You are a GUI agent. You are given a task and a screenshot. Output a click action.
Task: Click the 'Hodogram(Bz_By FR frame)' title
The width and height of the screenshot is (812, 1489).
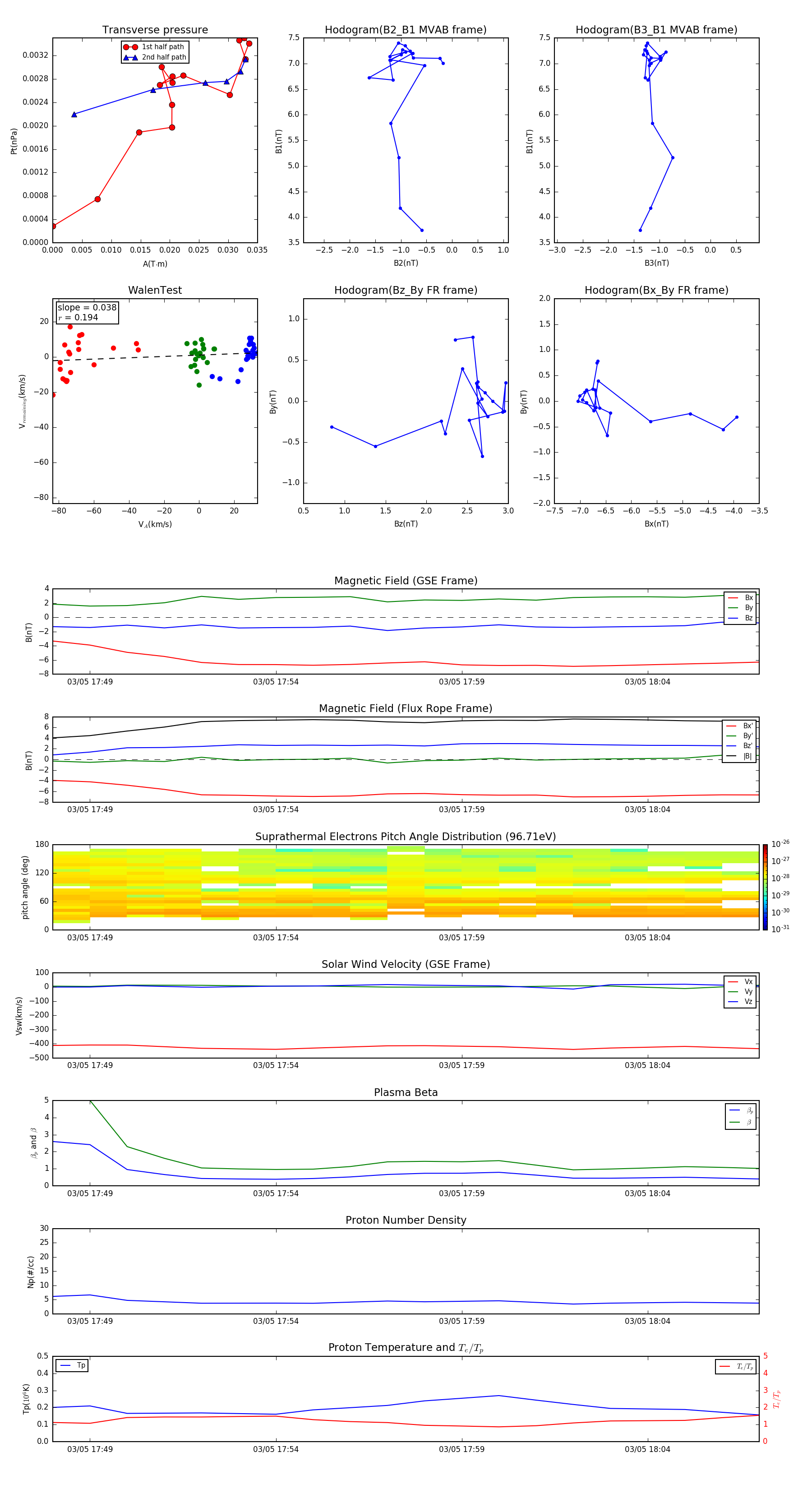tap(406, 290)
